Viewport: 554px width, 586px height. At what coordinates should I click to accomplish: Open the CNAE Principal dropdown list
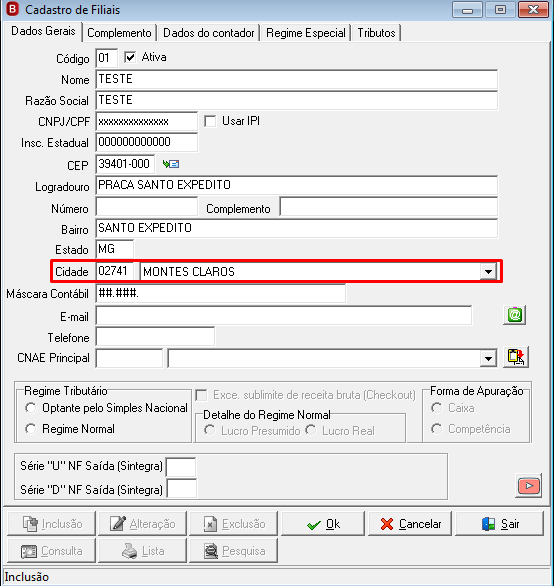pyautogui.click(x=488, y=359)
